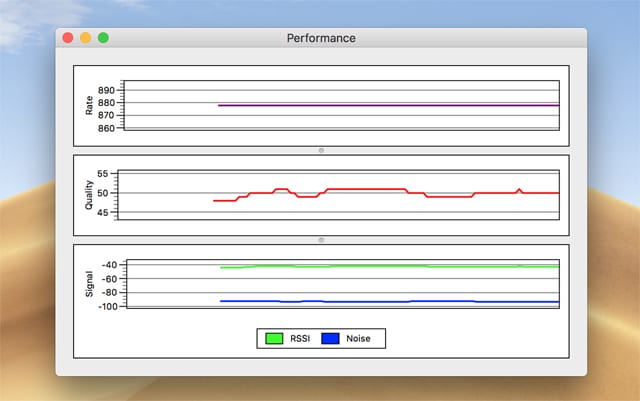
Task: Click the Rate axis label
Action: pyautogui.click(x=90, y=104)
